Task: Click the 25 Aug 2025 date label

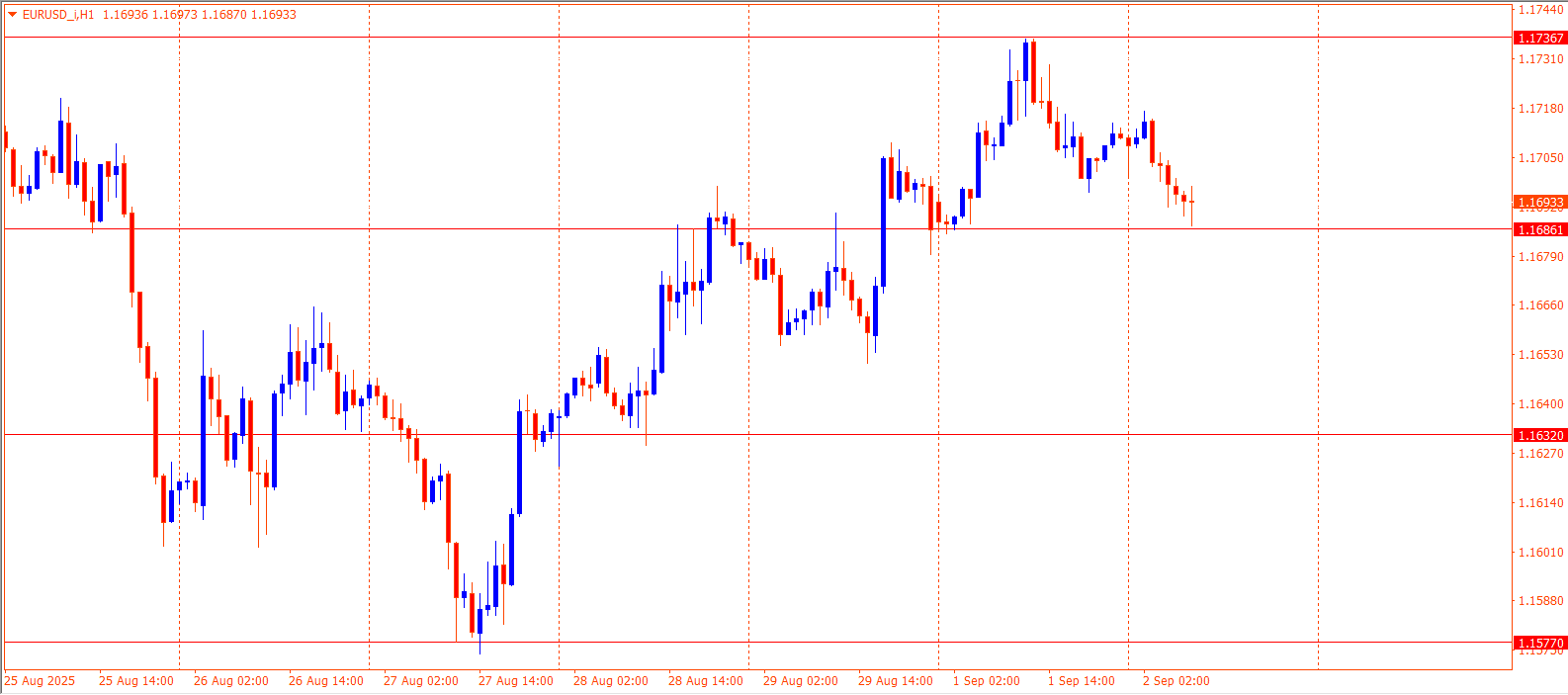Action: (40, 680)
